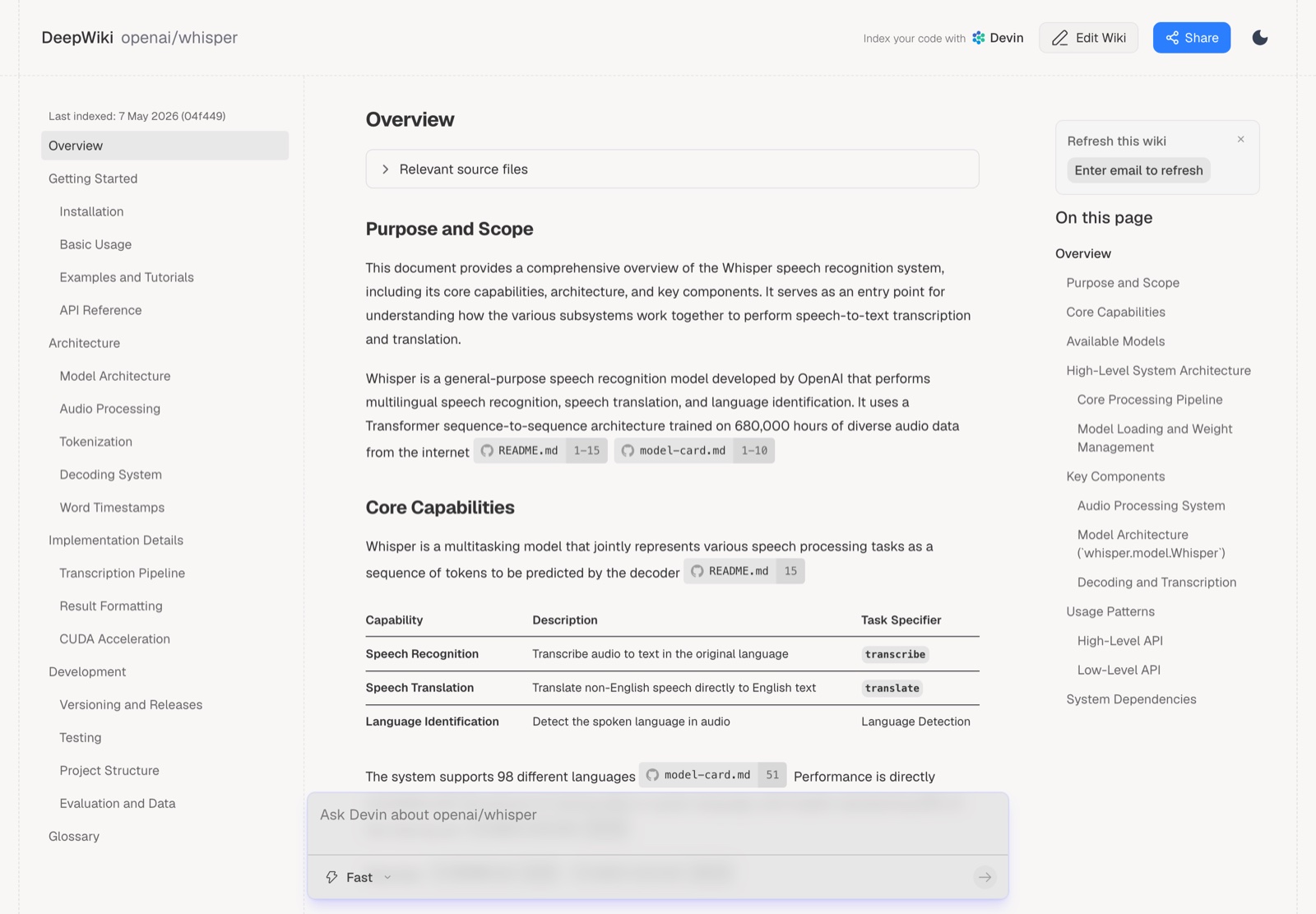The width and height of the screenshot is (1316, 914).
Task: Go to Installation page
Action: click(91, 211)
